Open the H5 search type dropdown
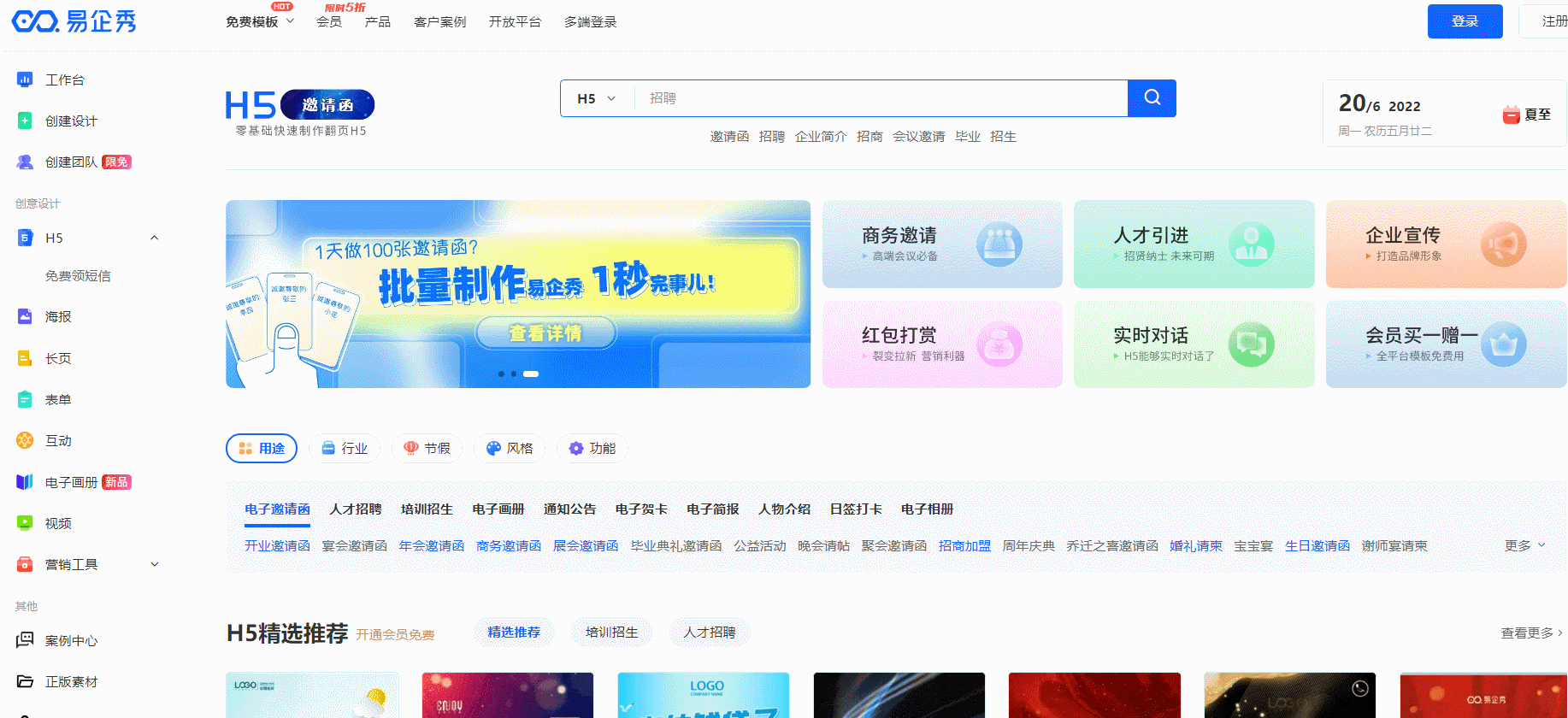Viewport: 1568px width, 718px height. click(597, 98)
